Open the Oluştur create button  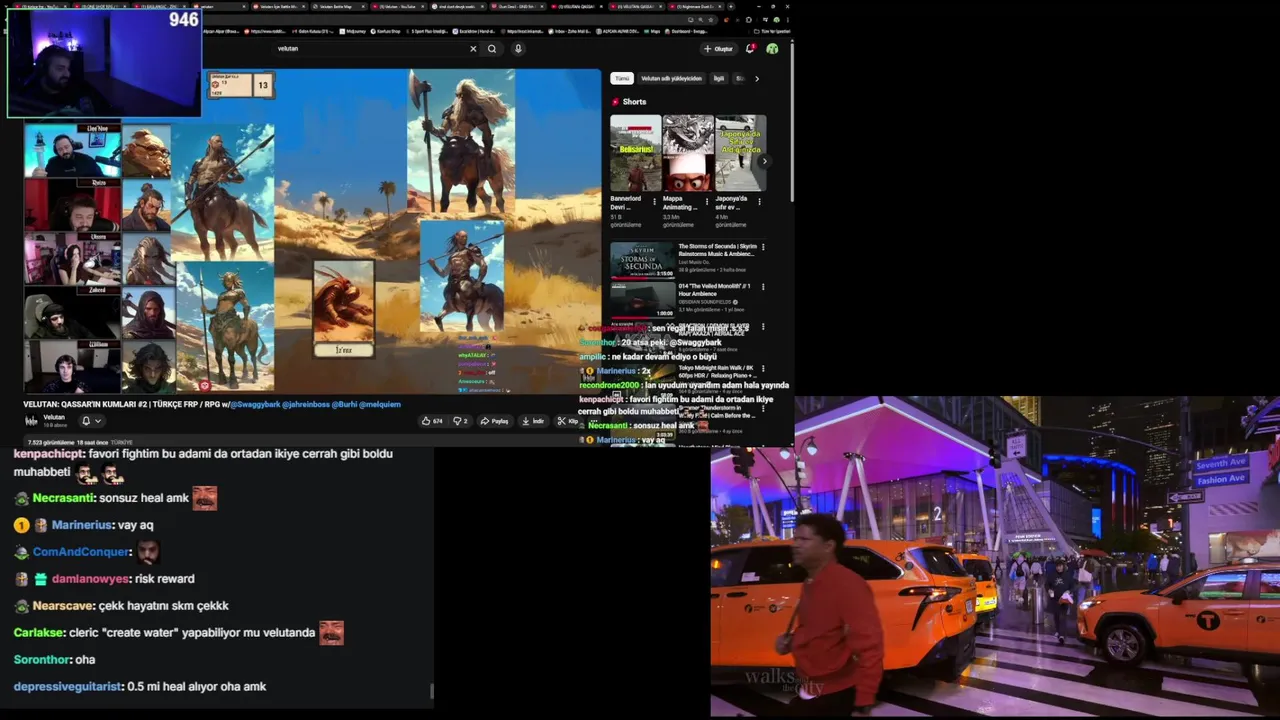[x=718, y=48]
